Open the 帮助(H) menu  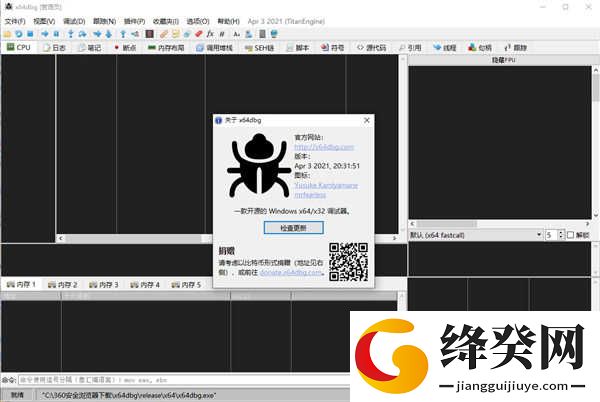pos(228,21)
